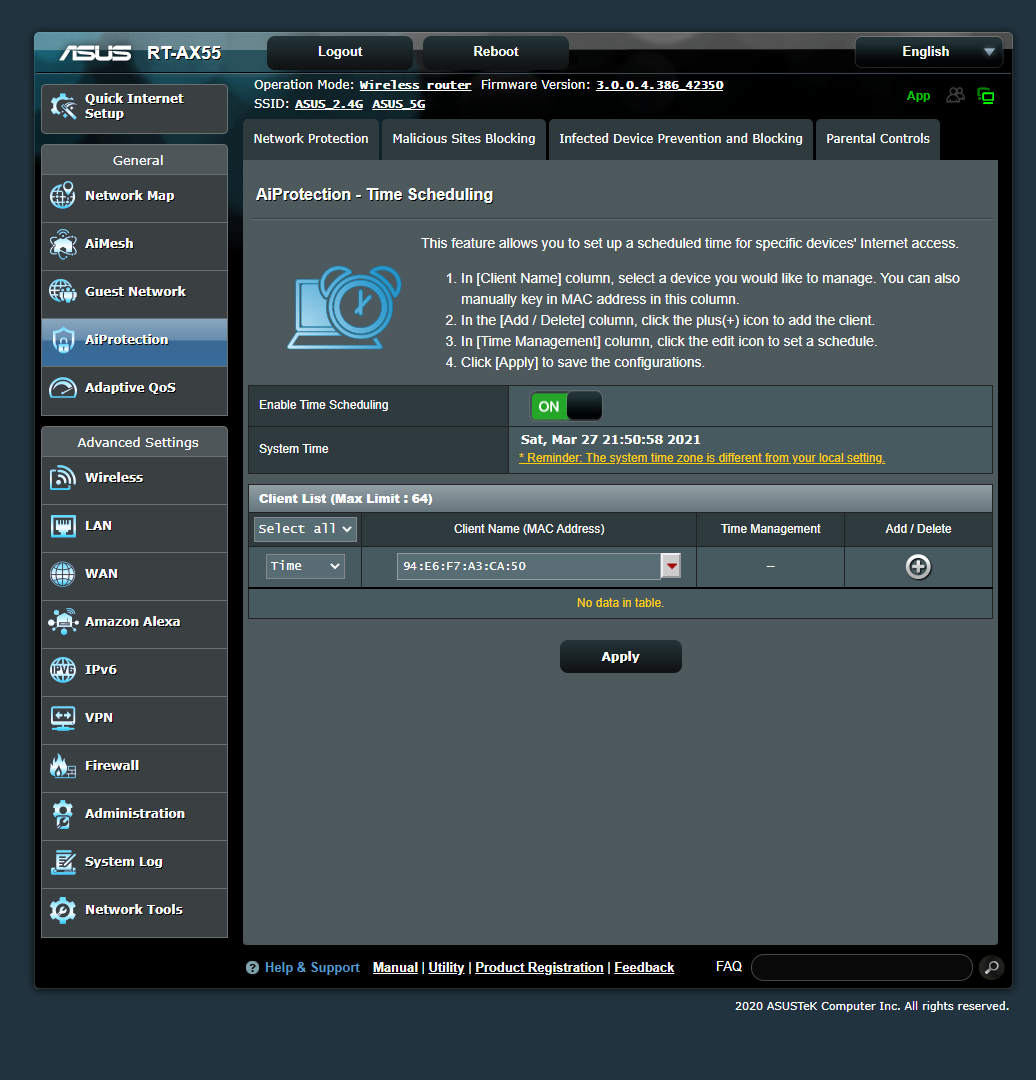Click the FAQ search input field

point(862,968)
